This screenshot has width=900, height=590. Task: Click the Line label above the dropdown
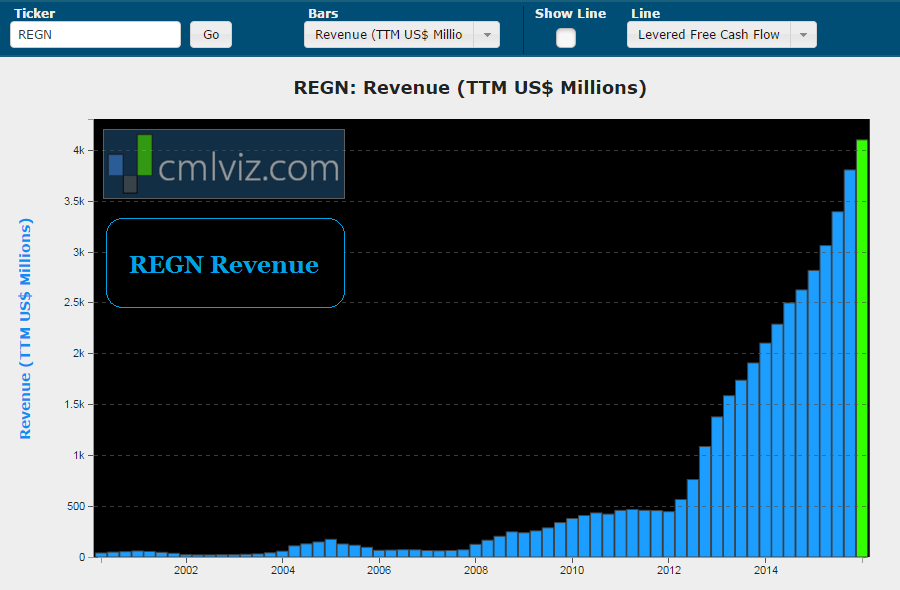click(x=646, y=14)
